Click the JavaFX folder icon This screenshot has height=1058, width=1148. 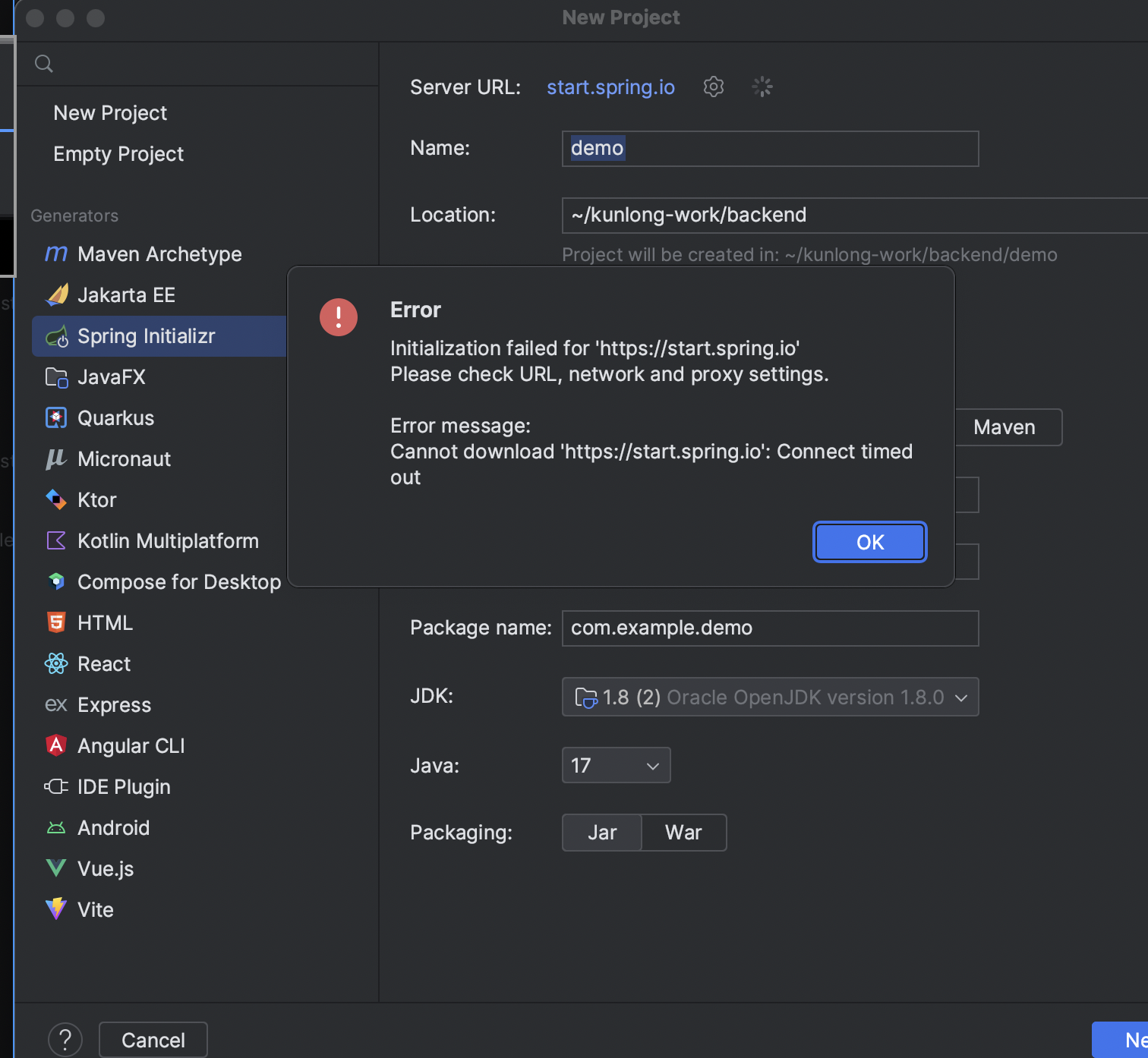[57, 377]
